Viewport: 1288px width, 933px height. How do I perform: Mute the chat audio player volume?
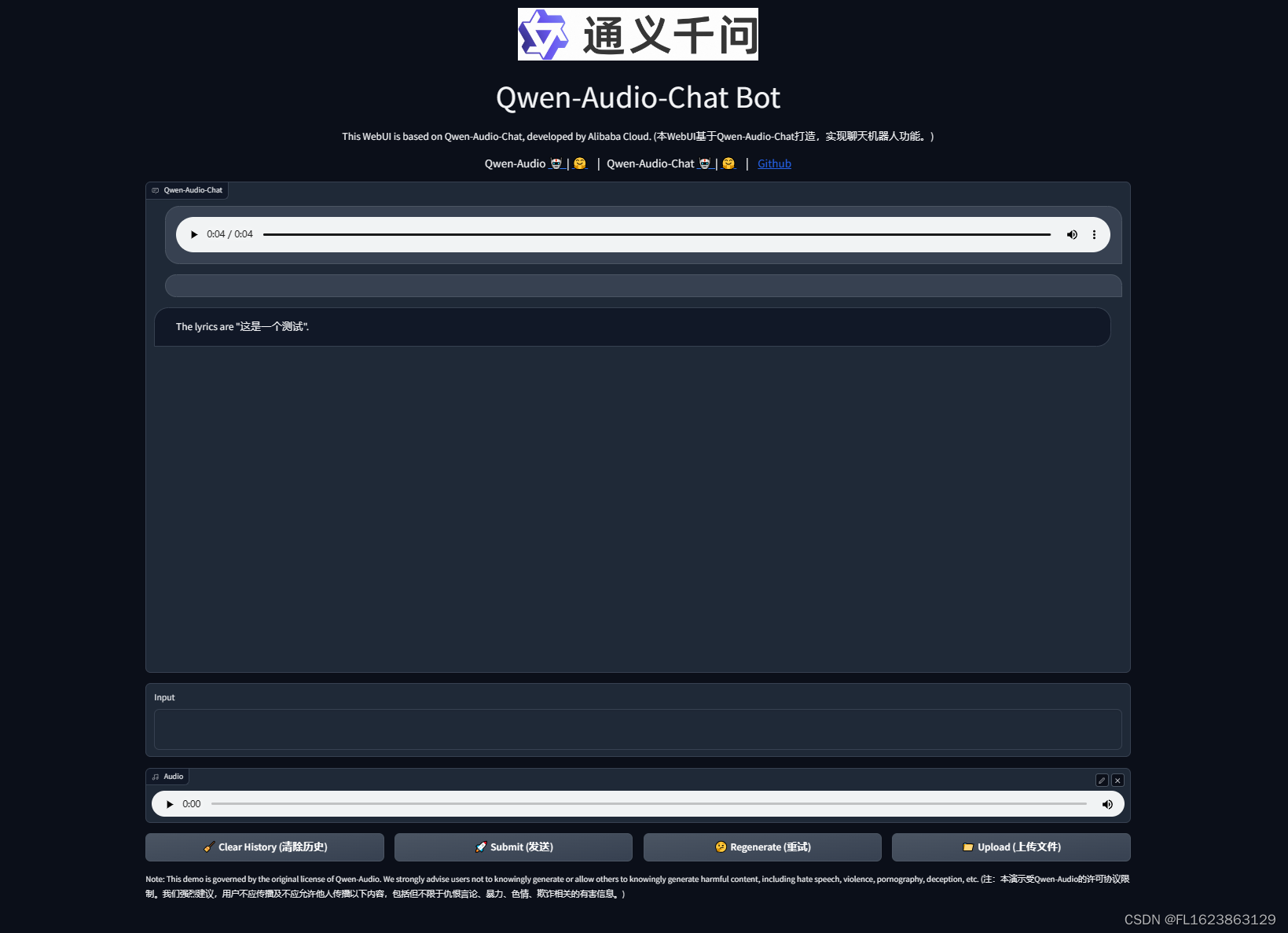click(1072, 234)
